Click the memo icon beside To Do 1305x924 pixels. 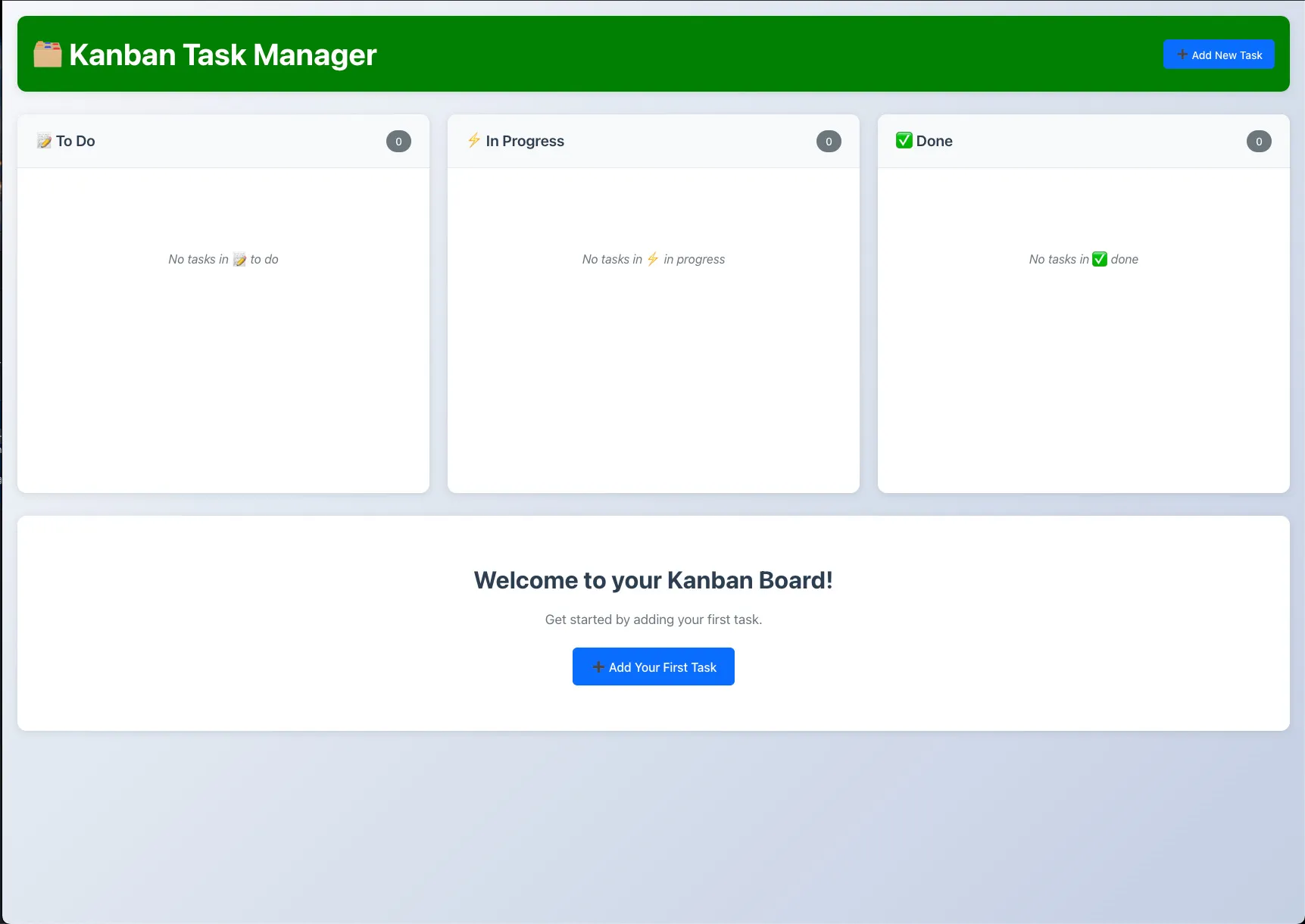pyautogui.click(x=45, y=141)
